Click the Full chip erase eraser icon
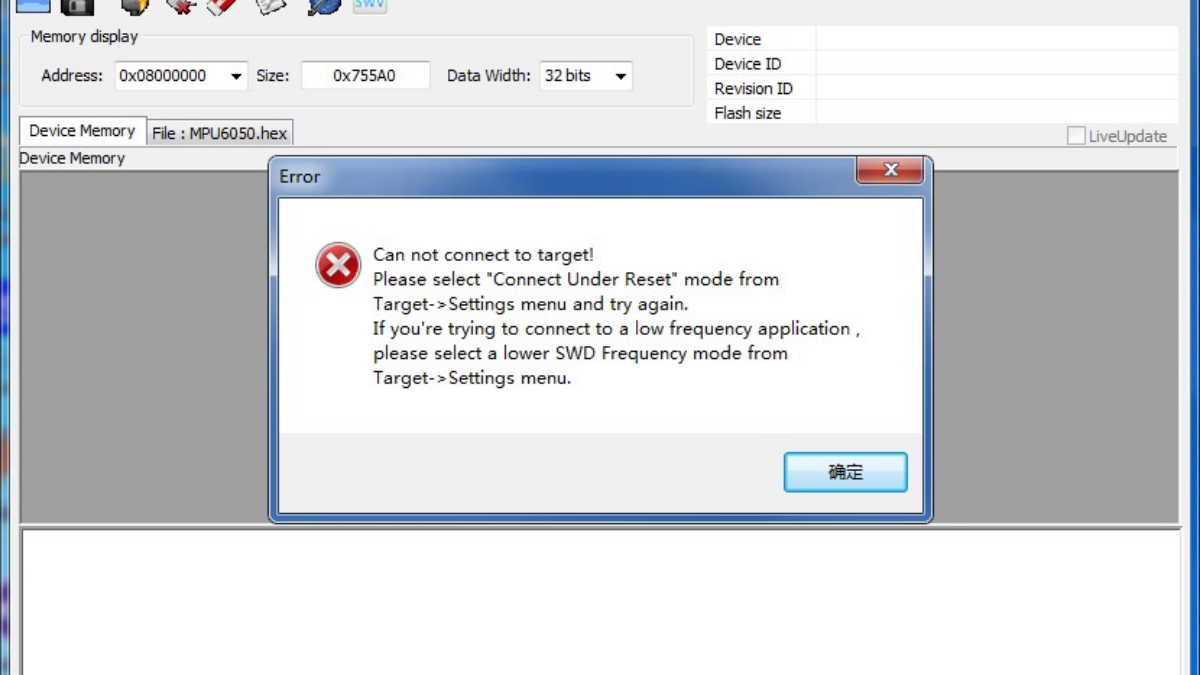This screenshot has width=1200, height=675. point(222,6)
